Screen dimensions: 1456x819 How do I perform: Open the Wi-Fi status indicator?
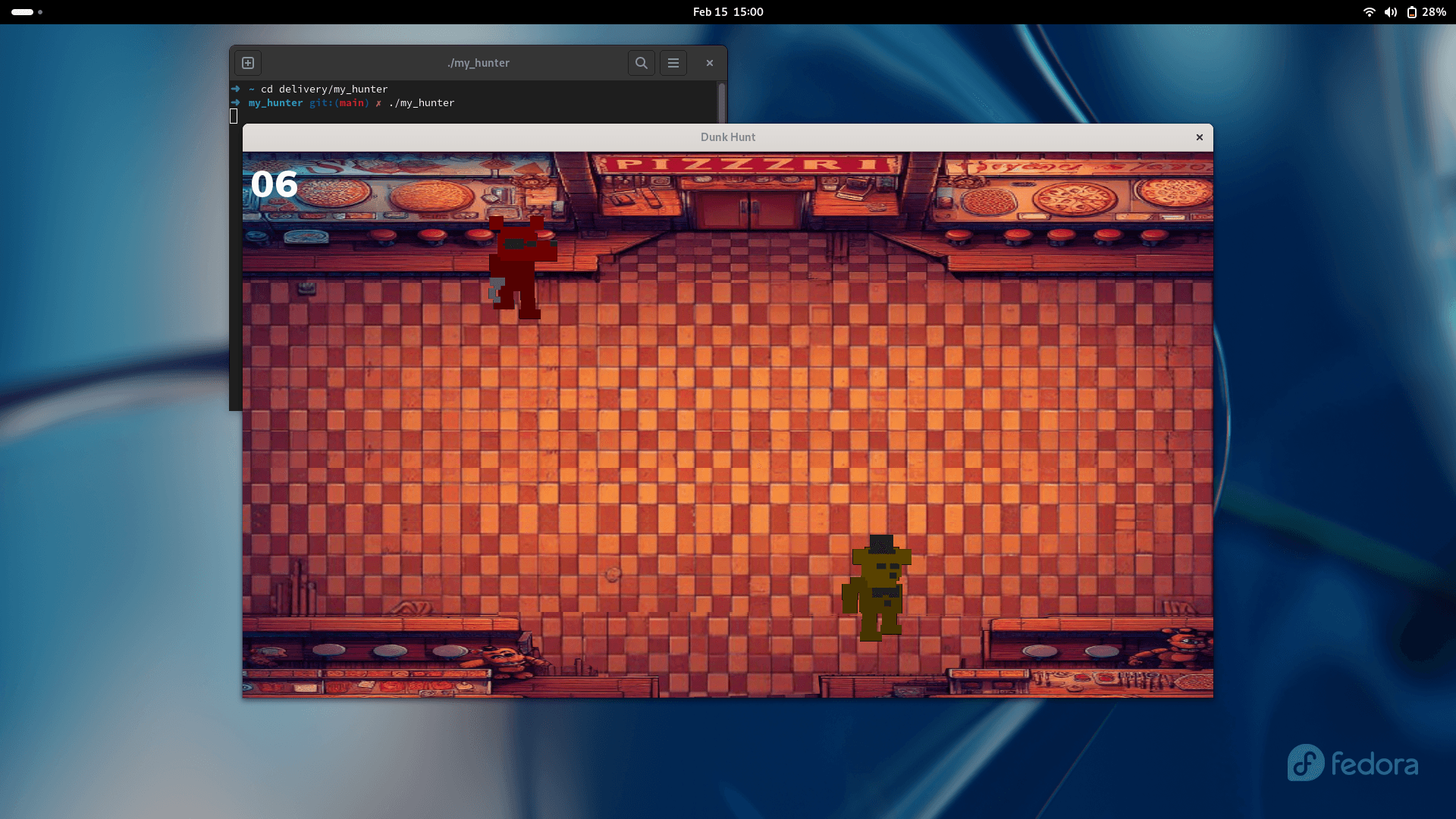pos(1370,12)
